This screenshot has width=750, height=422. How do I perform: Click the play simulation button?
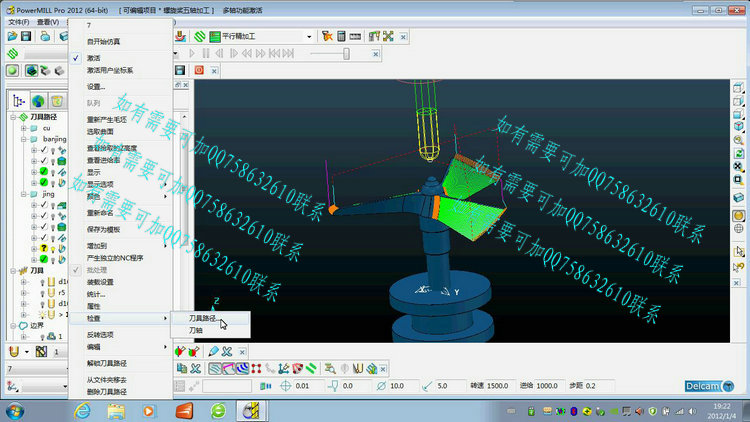point(192,54)
